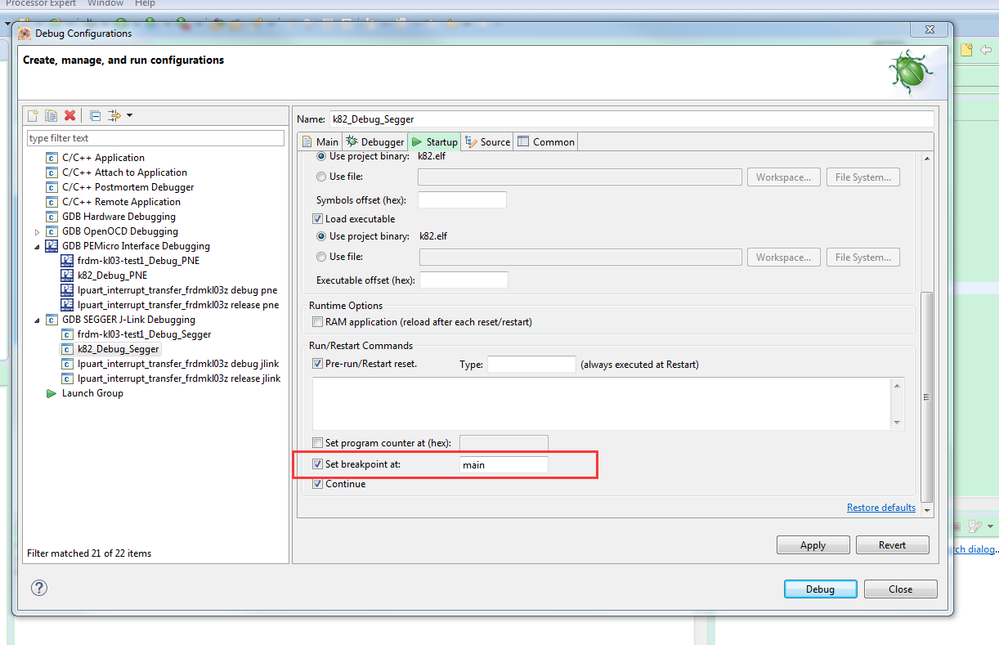Viewport: 999px width, 645px height.
Task: Click first File System... button
Action: pos(863,177)
